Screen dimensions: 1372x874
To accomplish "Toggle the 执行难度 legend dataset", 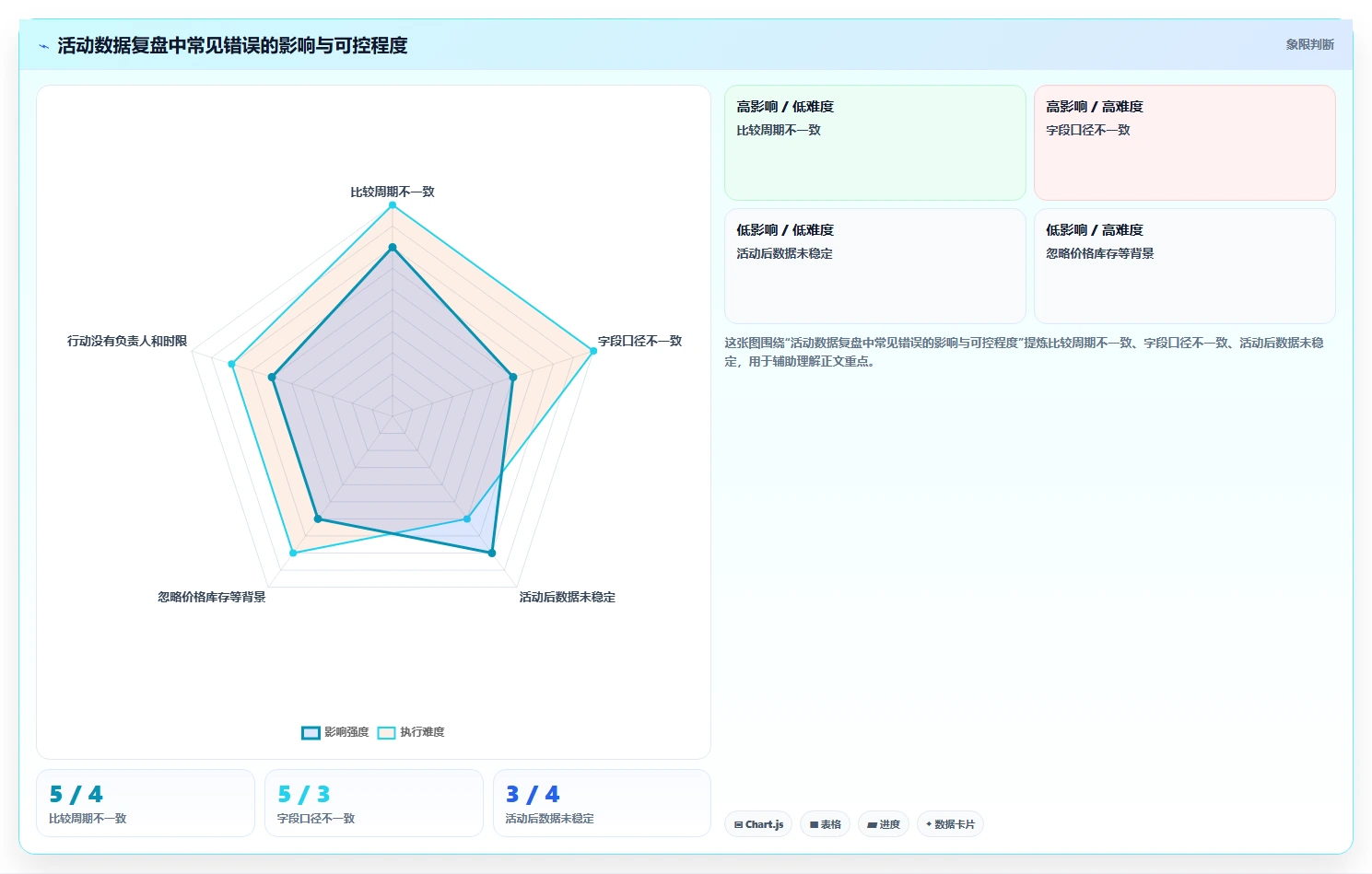I will pyautogui.click(x=411, y=732).
